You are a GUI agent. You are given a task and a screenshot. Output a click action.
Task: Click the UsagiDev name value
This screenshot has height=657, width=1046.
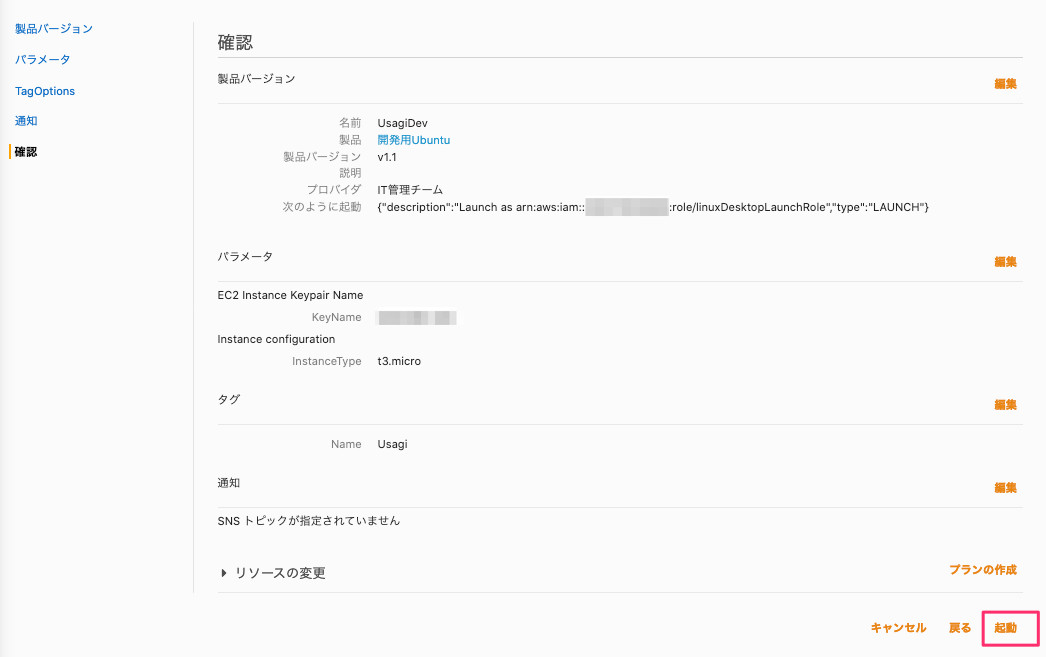[402, 123]
